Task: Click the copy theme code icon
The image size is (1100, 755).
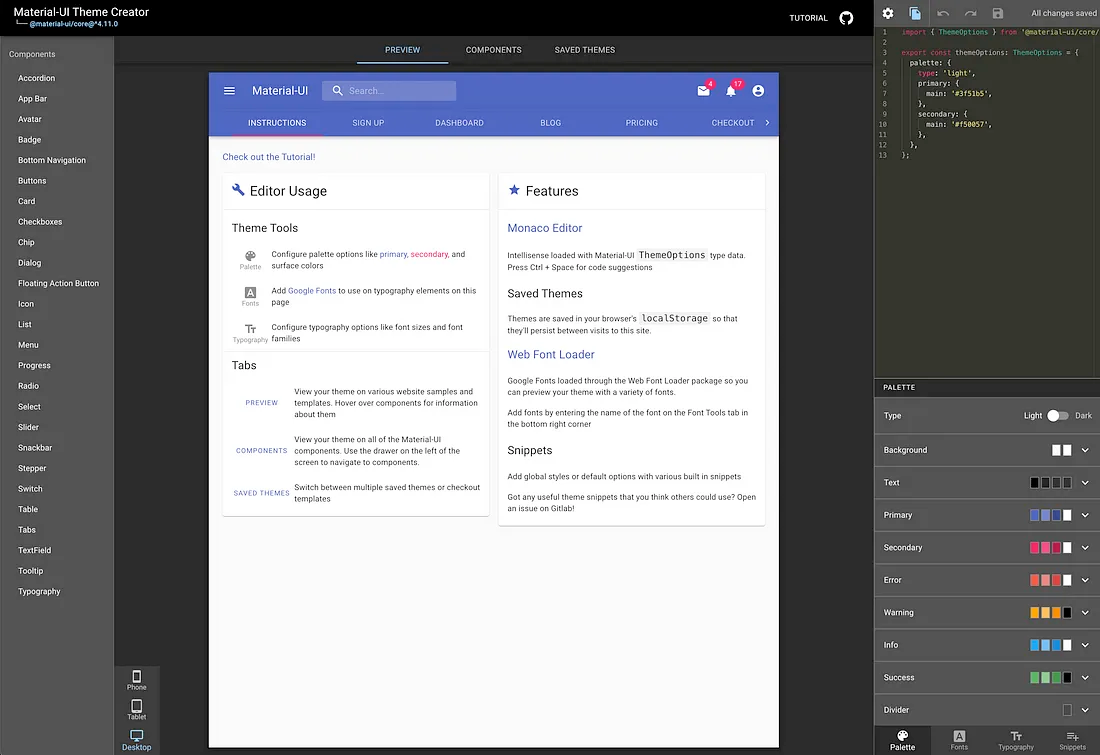Action: coord(915,13)
